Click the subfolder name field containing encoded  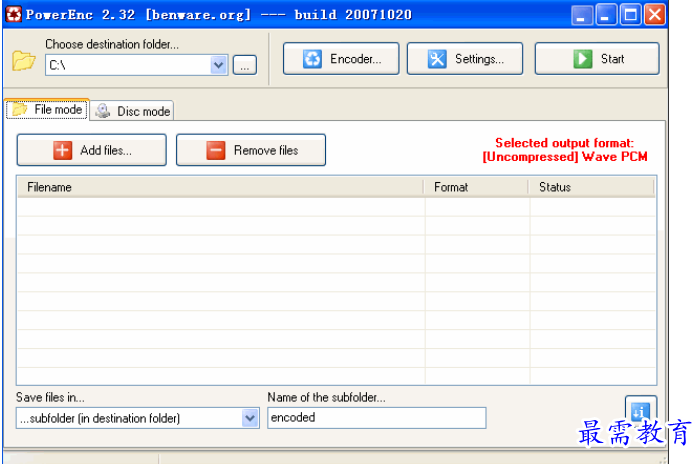pos(376,418)
